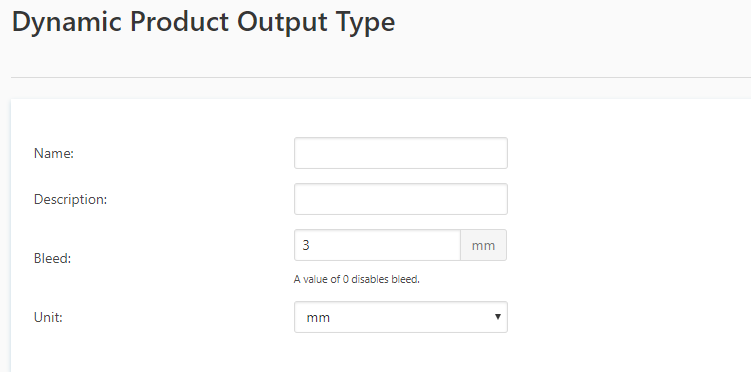751x372 pixels.
Task: Click the selected mm text in Unit
Action: [318, 317]
